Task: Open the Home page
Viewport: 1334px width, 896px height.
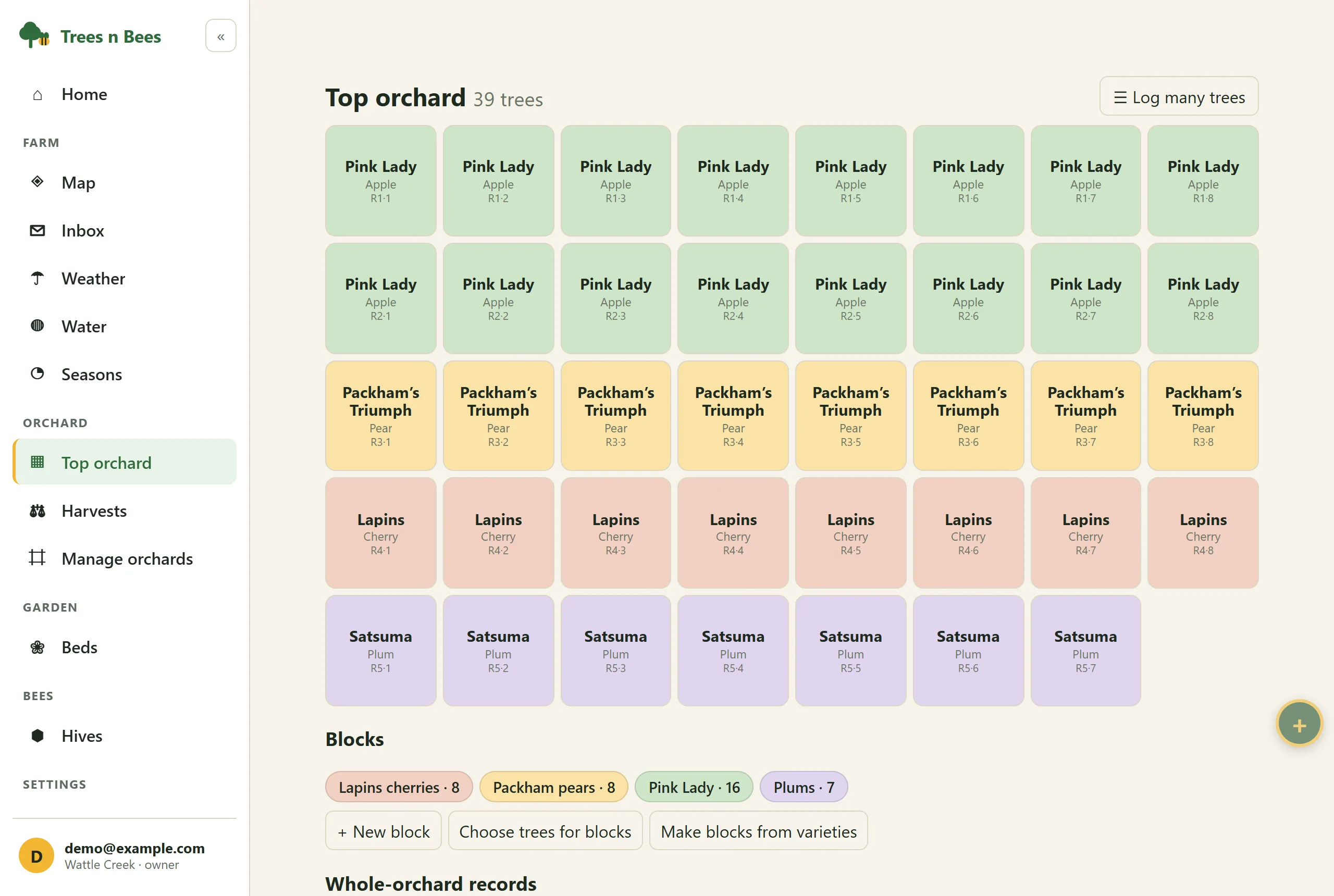Action: [x=125, y=94]
